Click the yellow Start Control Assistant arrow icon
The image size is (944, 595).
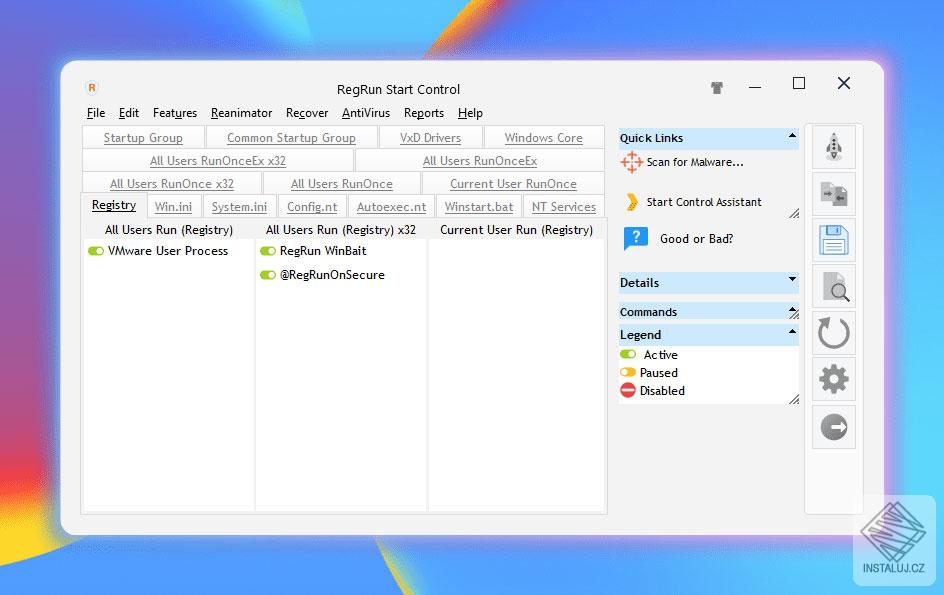[632, 202]
